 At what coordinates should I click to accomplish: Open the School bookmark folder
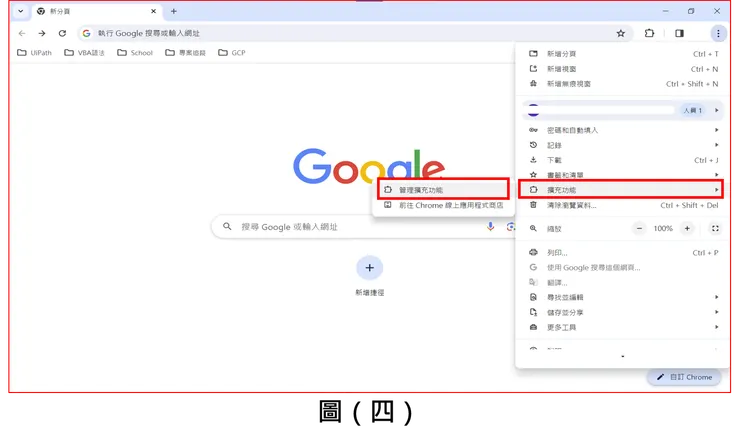tap(135, 53)
